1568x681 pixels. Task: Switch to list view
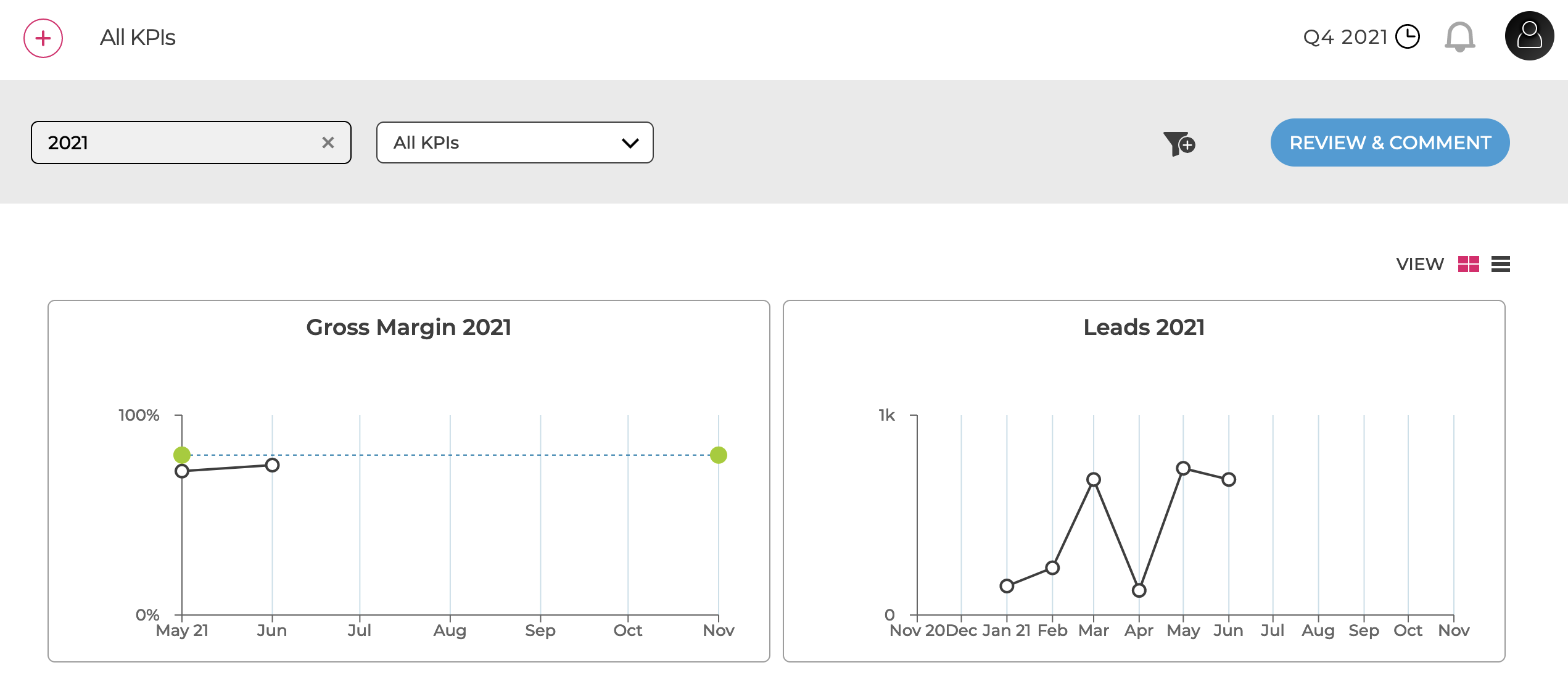pyautogui.click(x=1501, y=264)
